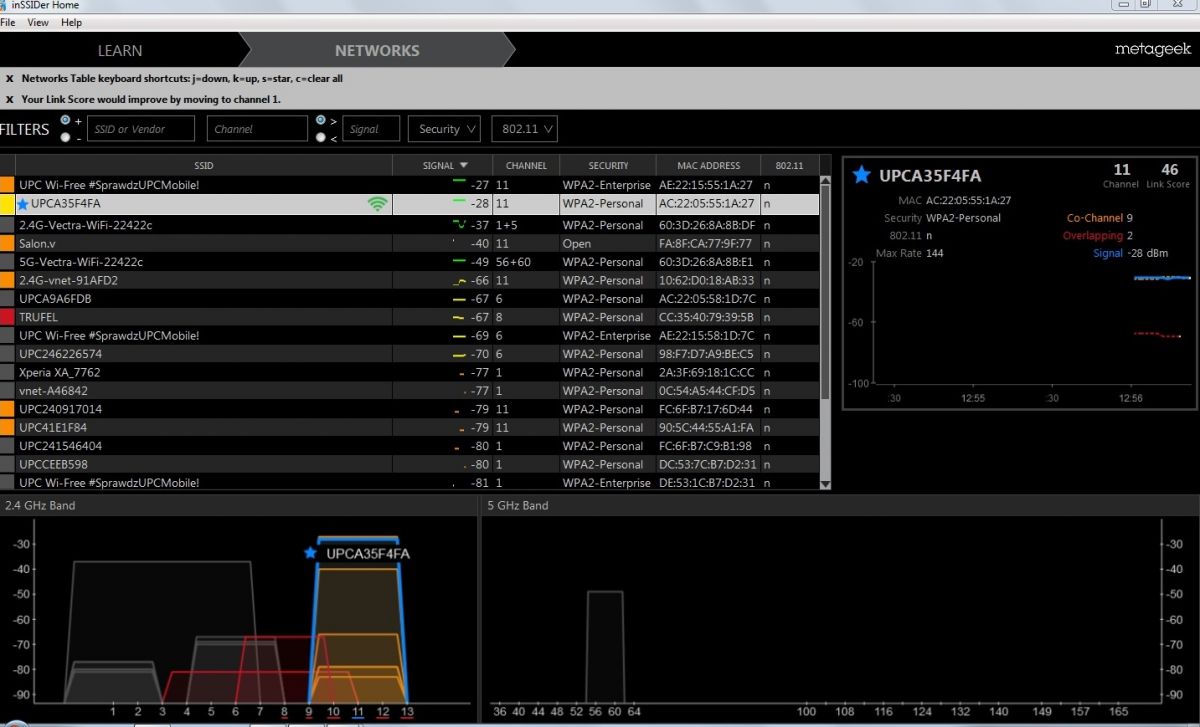Open the File menu
This screenshot has height=727, width=1200.
click(x=8, y=22)
